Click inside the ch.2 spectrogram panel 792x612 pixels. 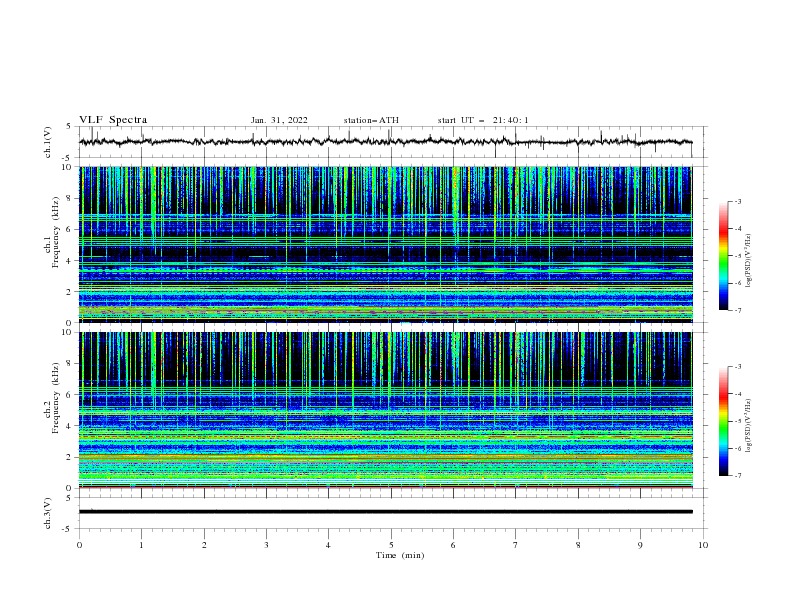click(386, 410)
